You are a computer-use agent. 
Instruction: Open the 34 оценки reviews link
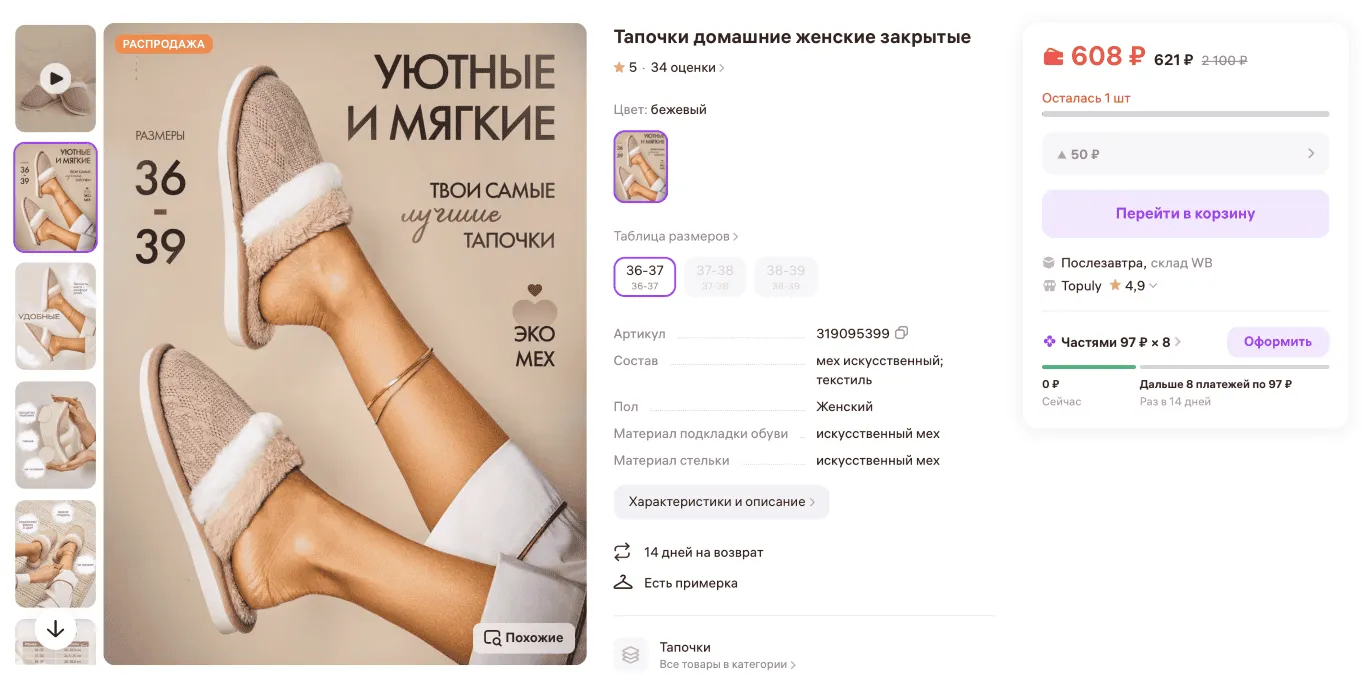[688, 68]
